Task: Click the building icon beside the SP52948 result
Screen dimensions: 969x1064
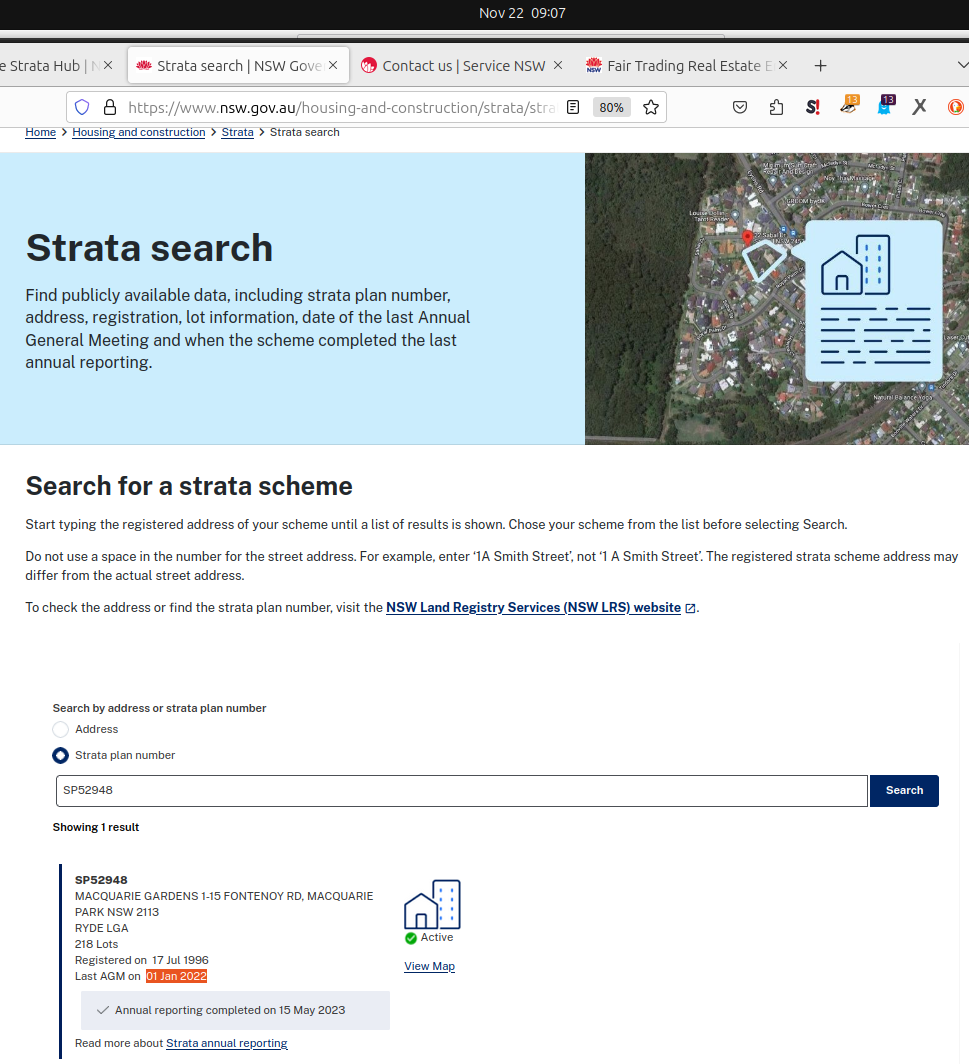Action: pos(432,905)
